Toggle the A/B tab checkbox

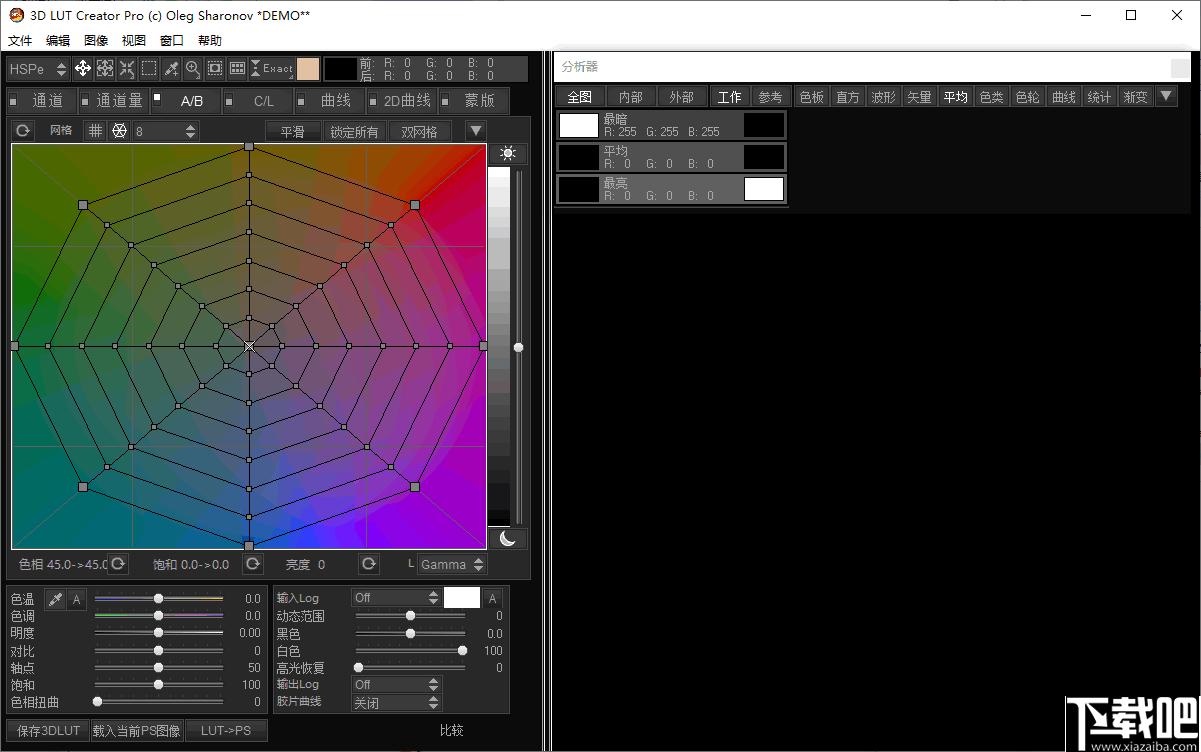click(x=158, y=97)
